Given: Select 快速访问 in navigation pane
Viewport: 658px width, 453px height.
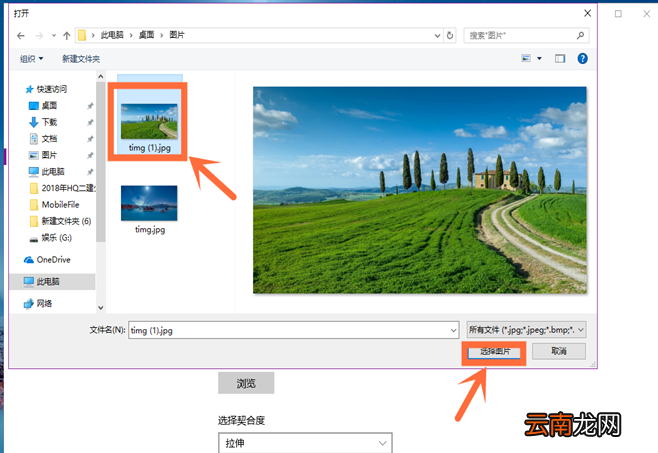Looking at the screenshot, I should 46,89.
